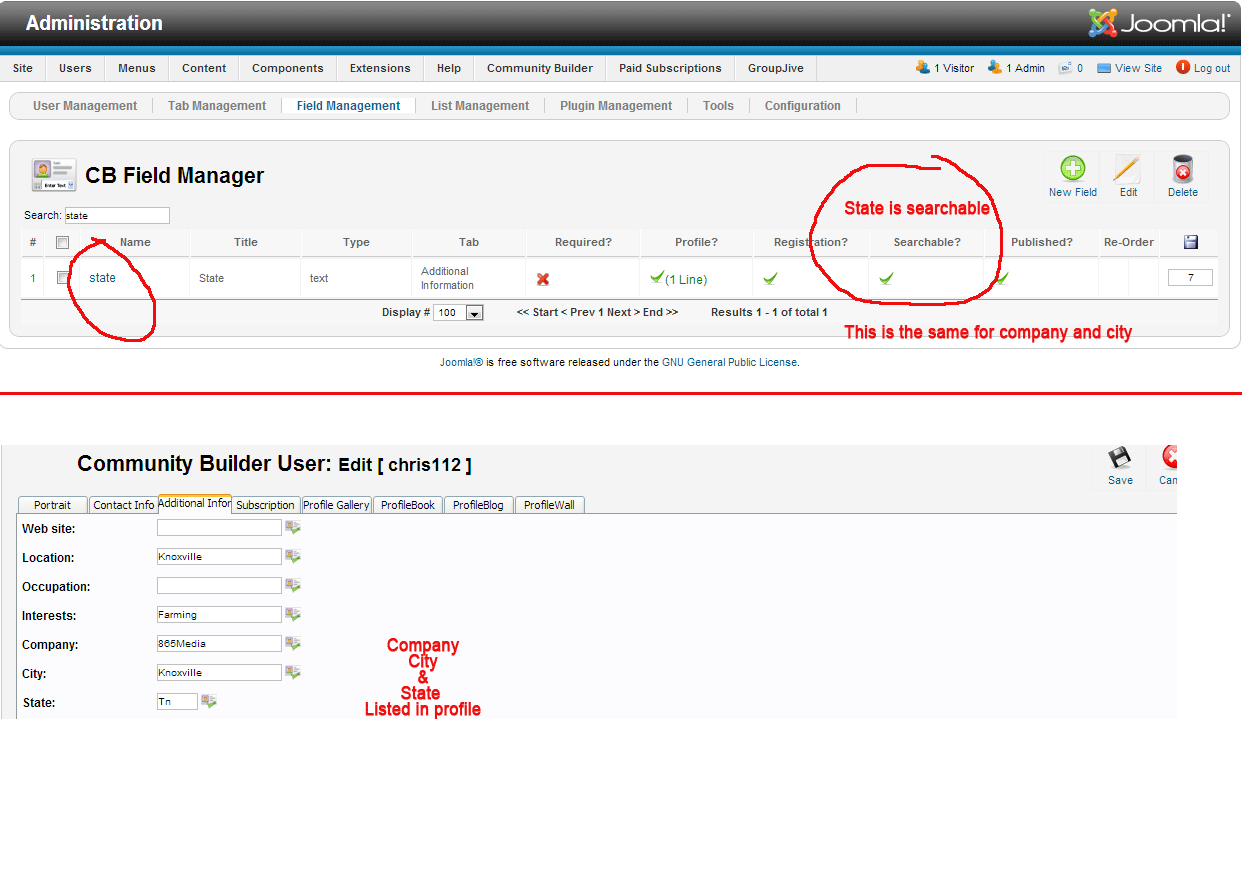This screenshot has width=1242, height=886.
Task: Open the Help menu
Action: (x=449, y=68)
